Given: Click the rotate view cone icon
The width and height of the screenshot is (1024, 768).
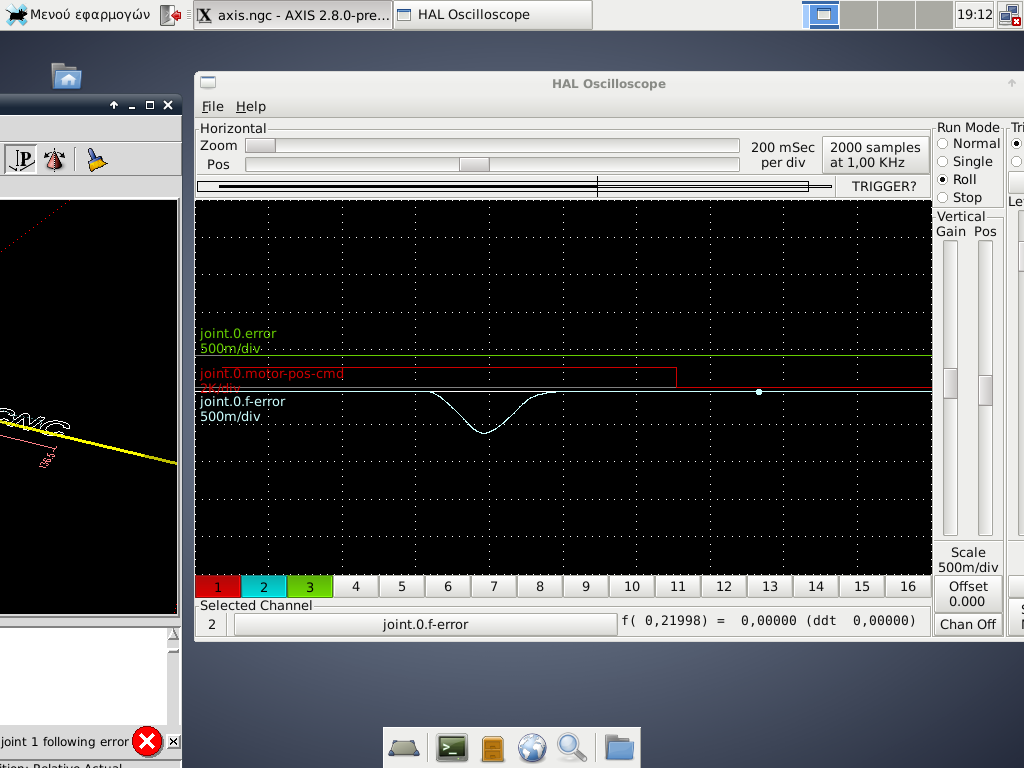Looking at the screenshot, I should (55, 159).
